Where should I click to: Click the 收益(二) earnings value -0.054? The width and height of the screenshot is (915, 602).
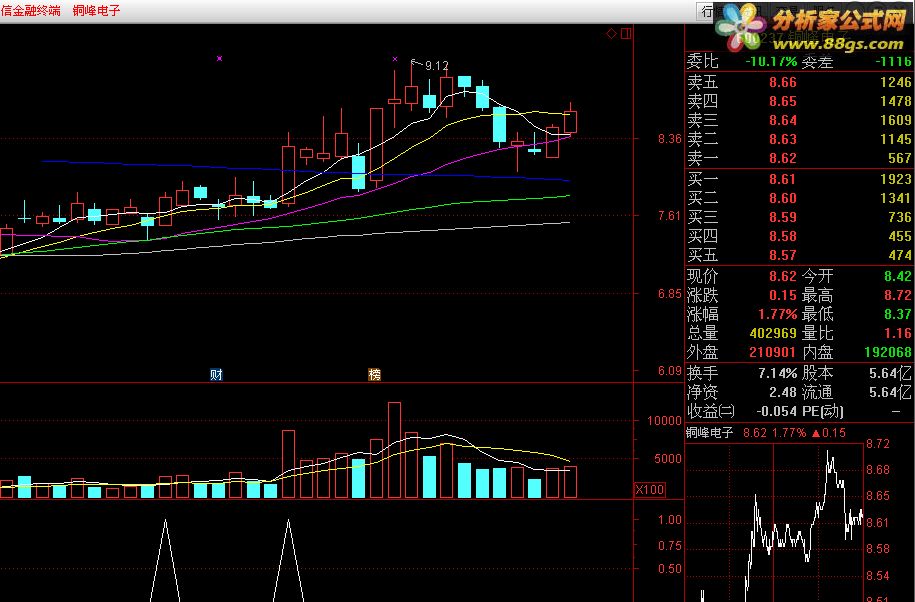point(777,411)
